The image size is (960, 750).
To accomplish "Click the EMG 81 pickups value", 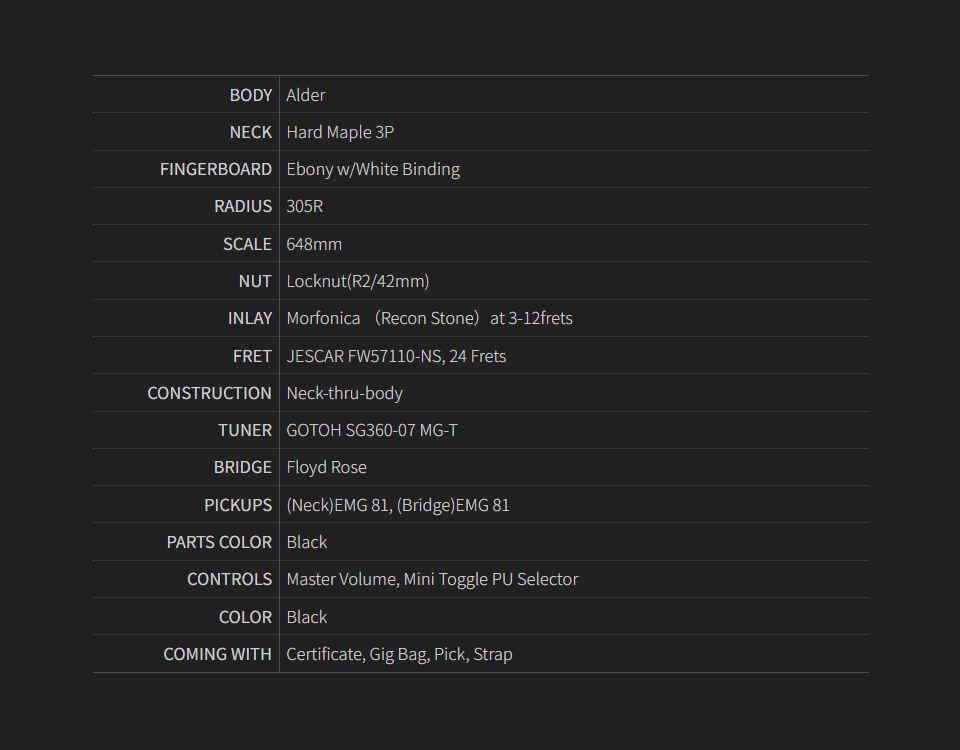I will pyautogui.click(x=398, y=505).
